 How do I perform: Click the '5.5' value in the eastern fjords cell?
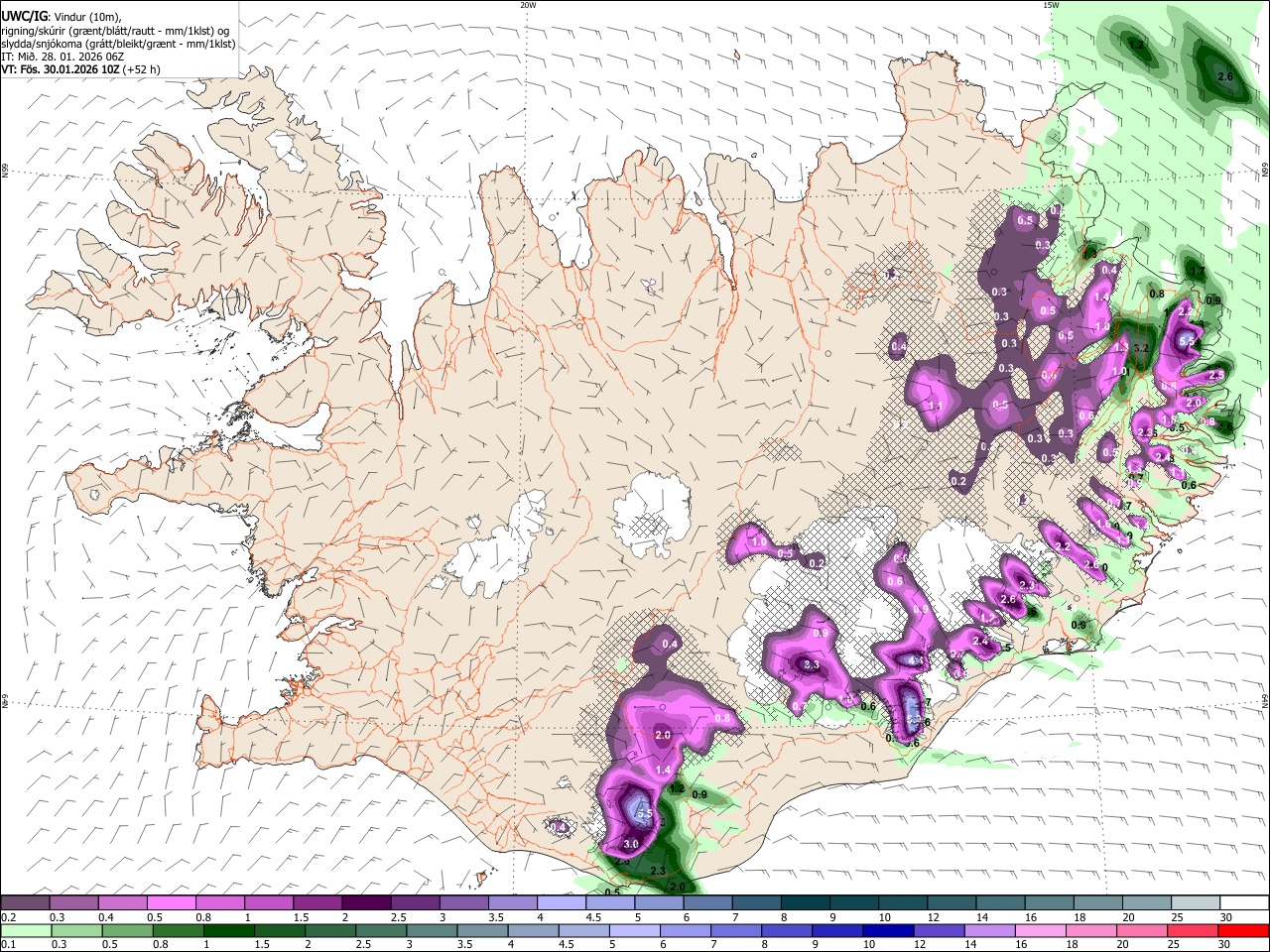(x=1188, y=340)
